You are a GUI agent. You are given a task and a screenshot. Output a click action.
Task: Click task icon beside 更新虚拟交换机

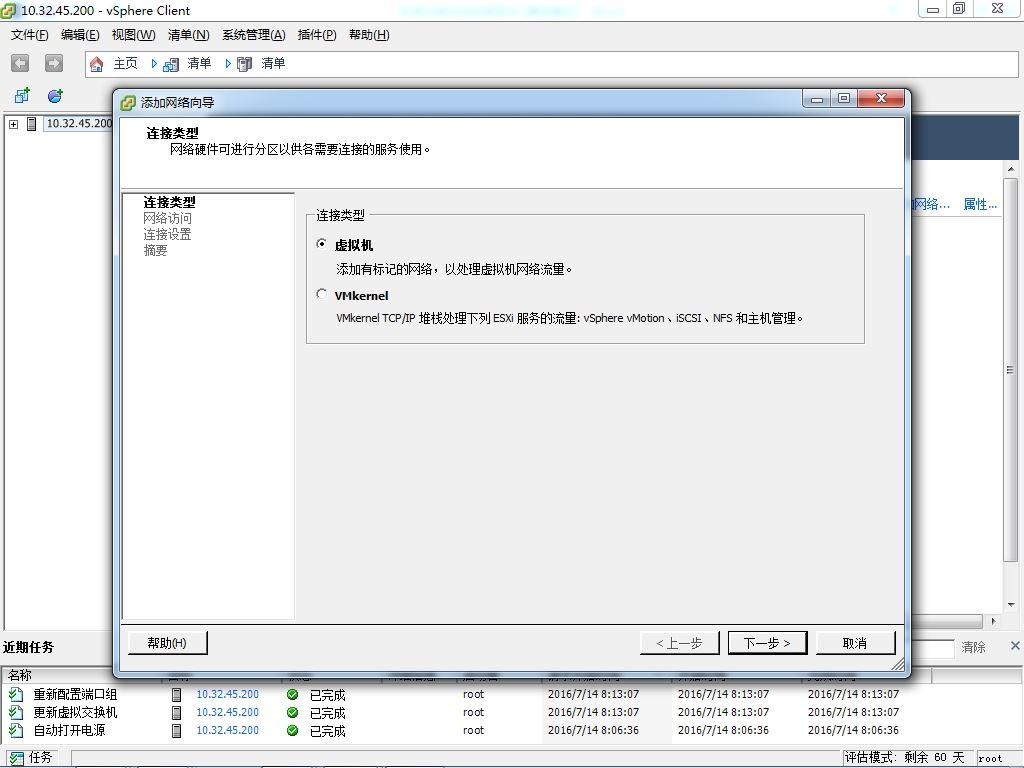pyautogui.click(x=16, y=712)
